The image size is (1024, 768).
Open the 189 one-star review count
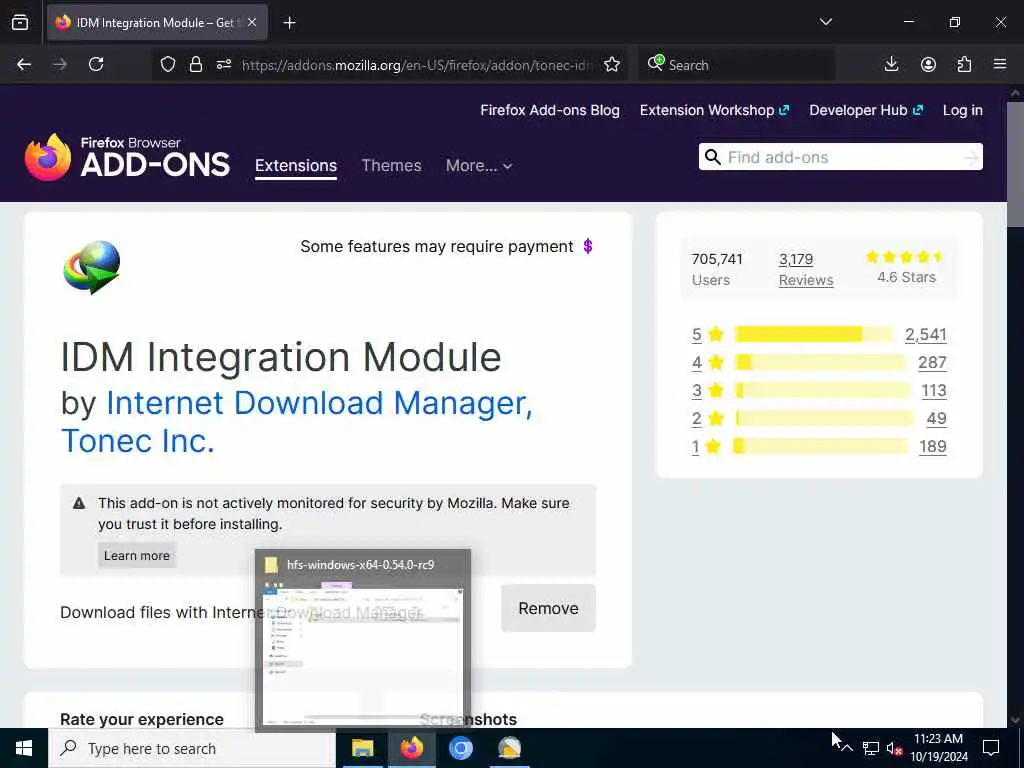tap(933, 447)
